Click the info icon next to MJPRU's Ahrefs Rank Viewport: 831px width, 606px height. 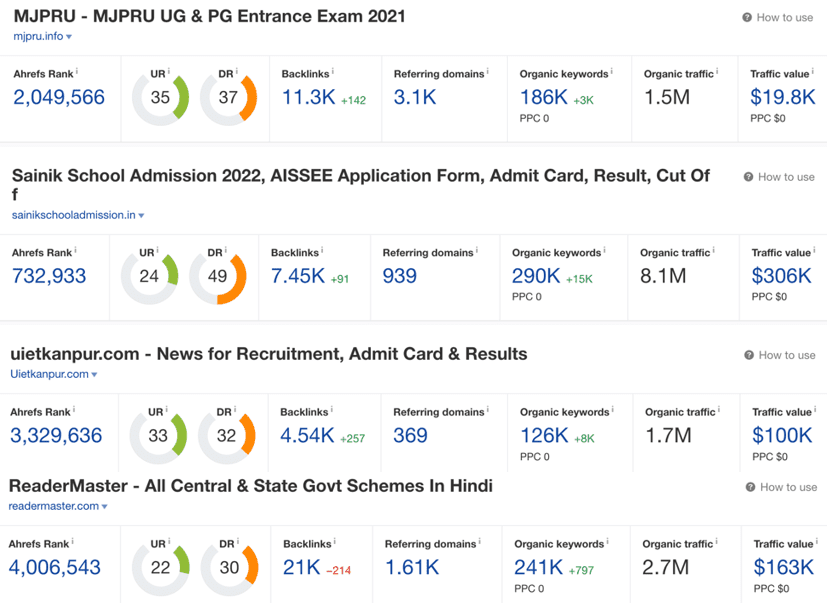pyautogui.click(x=77, y=71)
